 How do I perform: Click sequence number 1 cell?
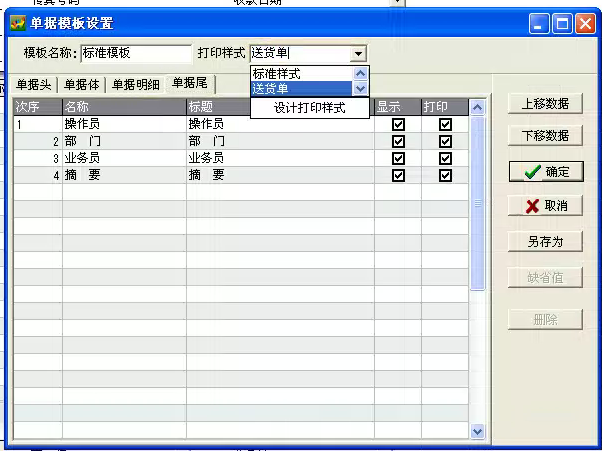38,124
